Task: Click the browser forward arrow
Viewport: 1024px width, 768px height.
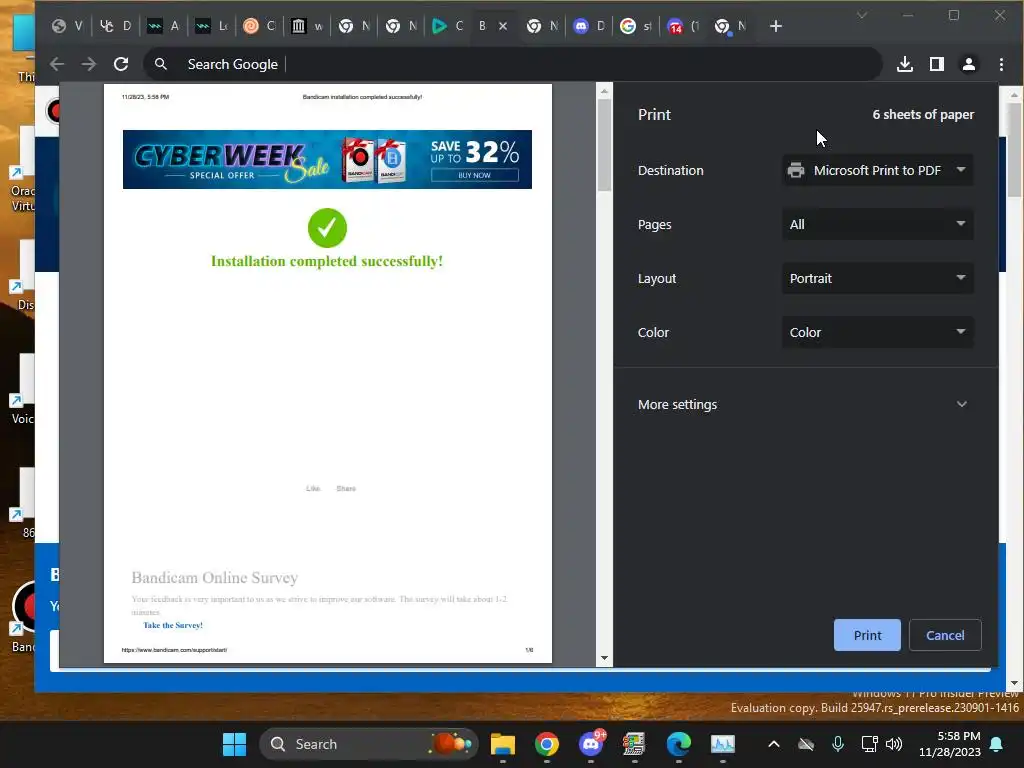Action: [x=89, y=64]
